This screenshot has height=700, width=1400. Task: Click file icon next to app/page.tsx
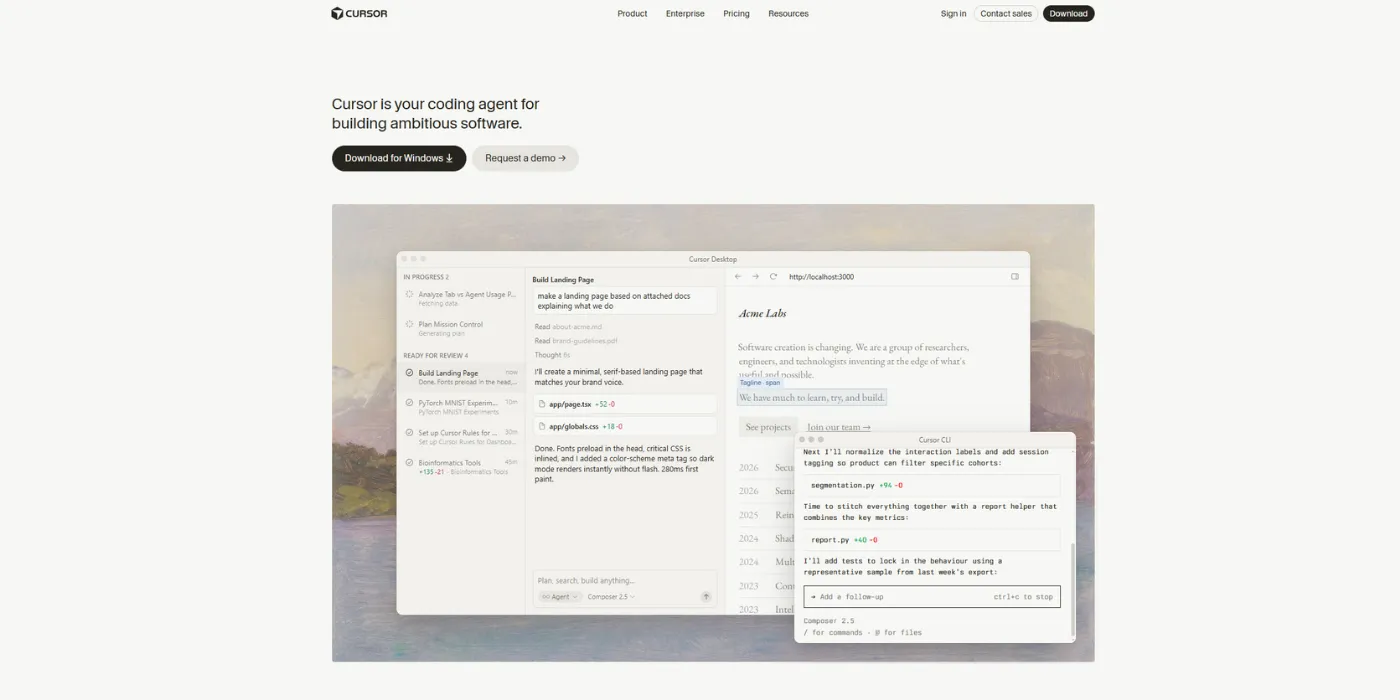pyautogui.click(x=542, y=404)
